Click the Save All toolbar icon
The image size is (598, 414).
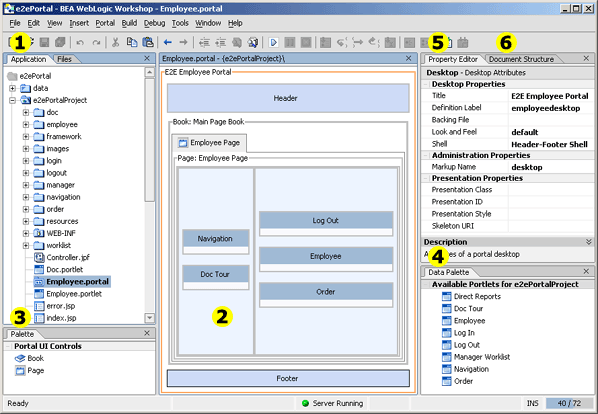[x=60, y=42]
